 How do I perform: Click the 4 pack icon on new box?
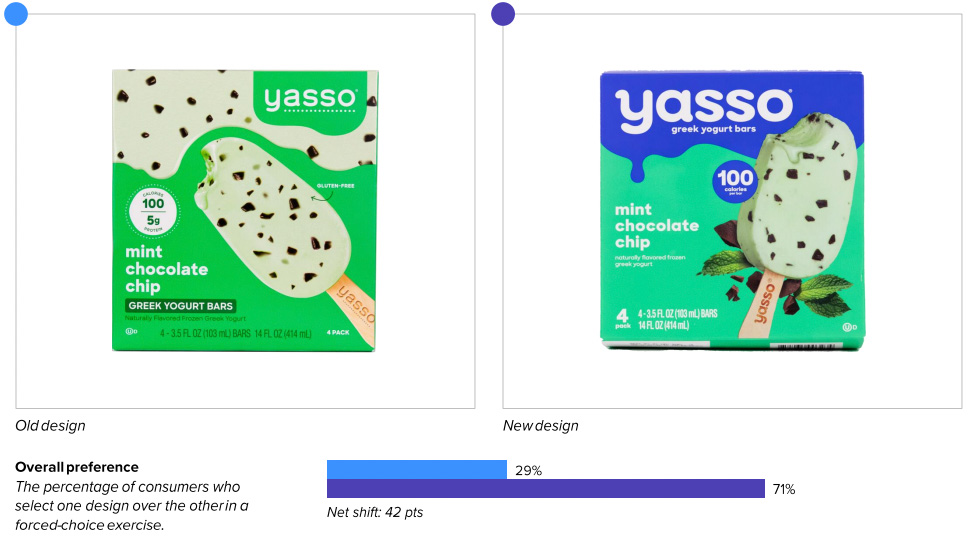(623, 318)
